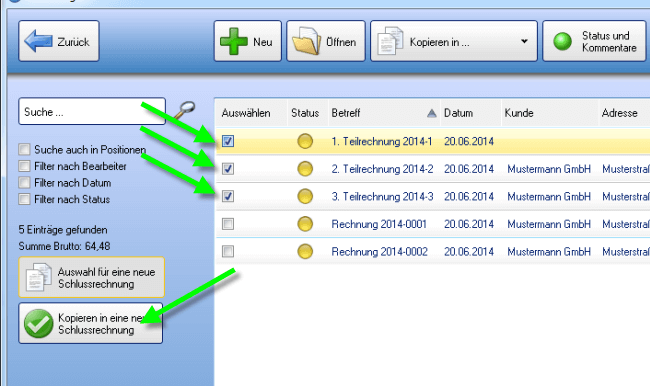Viewport: 650px width, 386px height.
Task: Uncheck the 1. Teilrechnung 2014-1 checkbox
Action: [228, 141]
